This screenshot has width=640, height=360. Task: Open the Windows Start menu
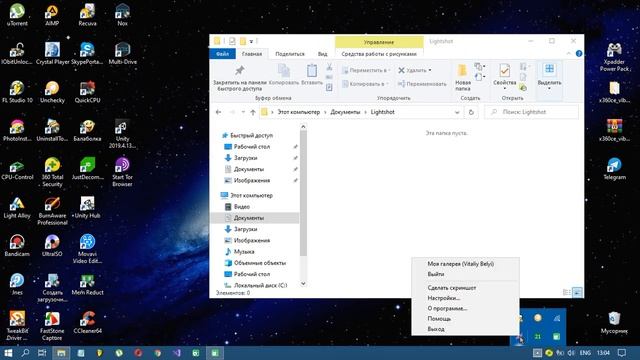[x=8, y=353]
